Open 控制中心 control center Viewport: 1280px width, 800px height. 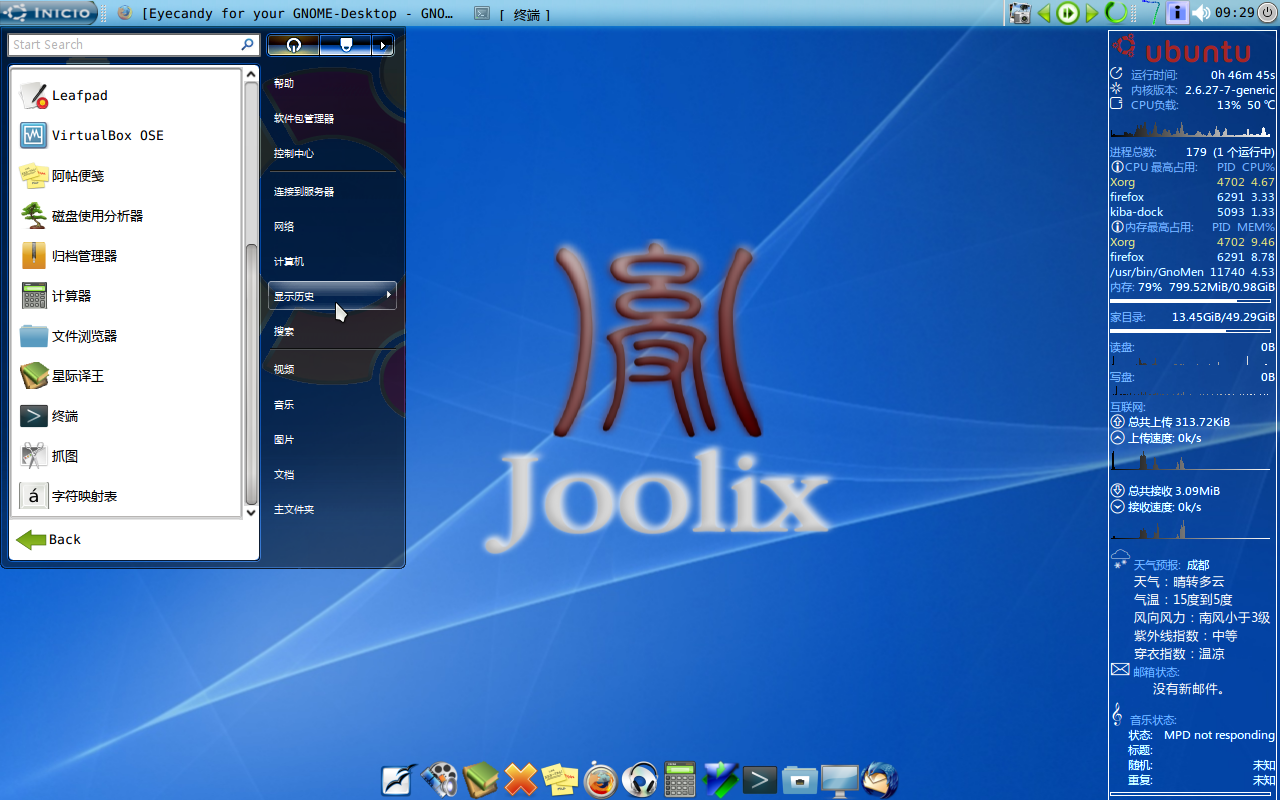(332, 154)
